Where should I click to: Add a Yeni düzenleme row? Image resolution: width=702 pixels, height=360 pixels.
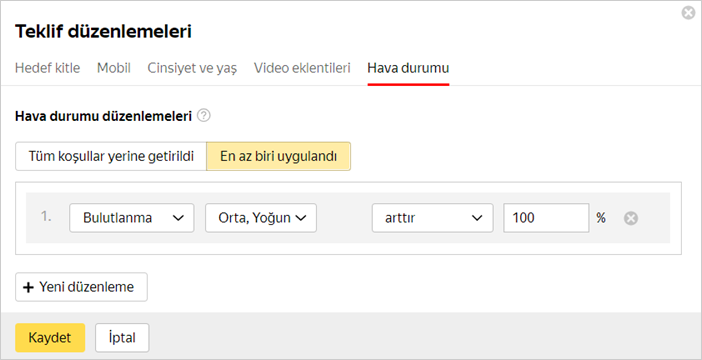81,287
